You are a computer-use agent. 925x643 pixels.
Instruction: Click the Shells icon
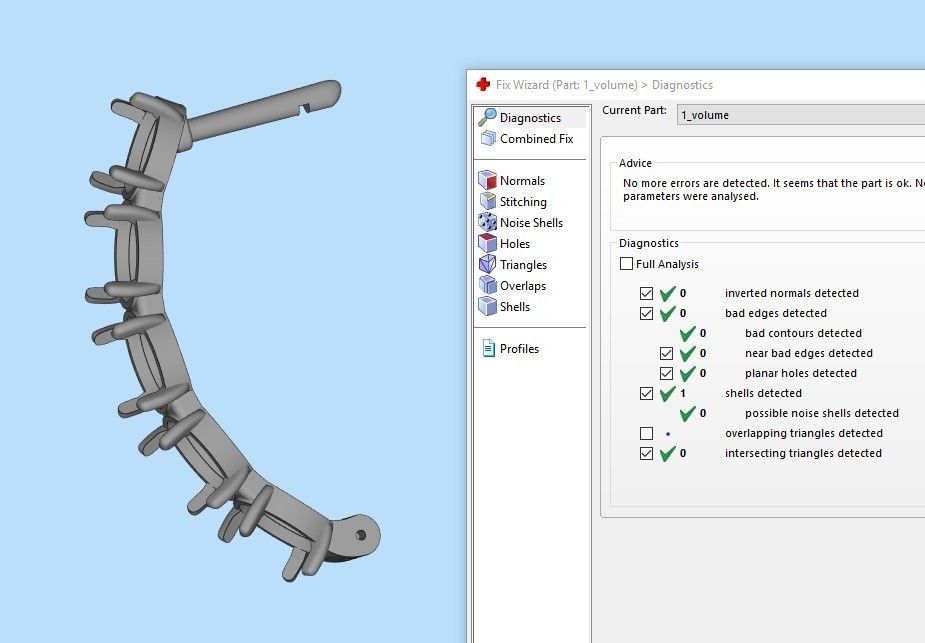coord(487,306)
